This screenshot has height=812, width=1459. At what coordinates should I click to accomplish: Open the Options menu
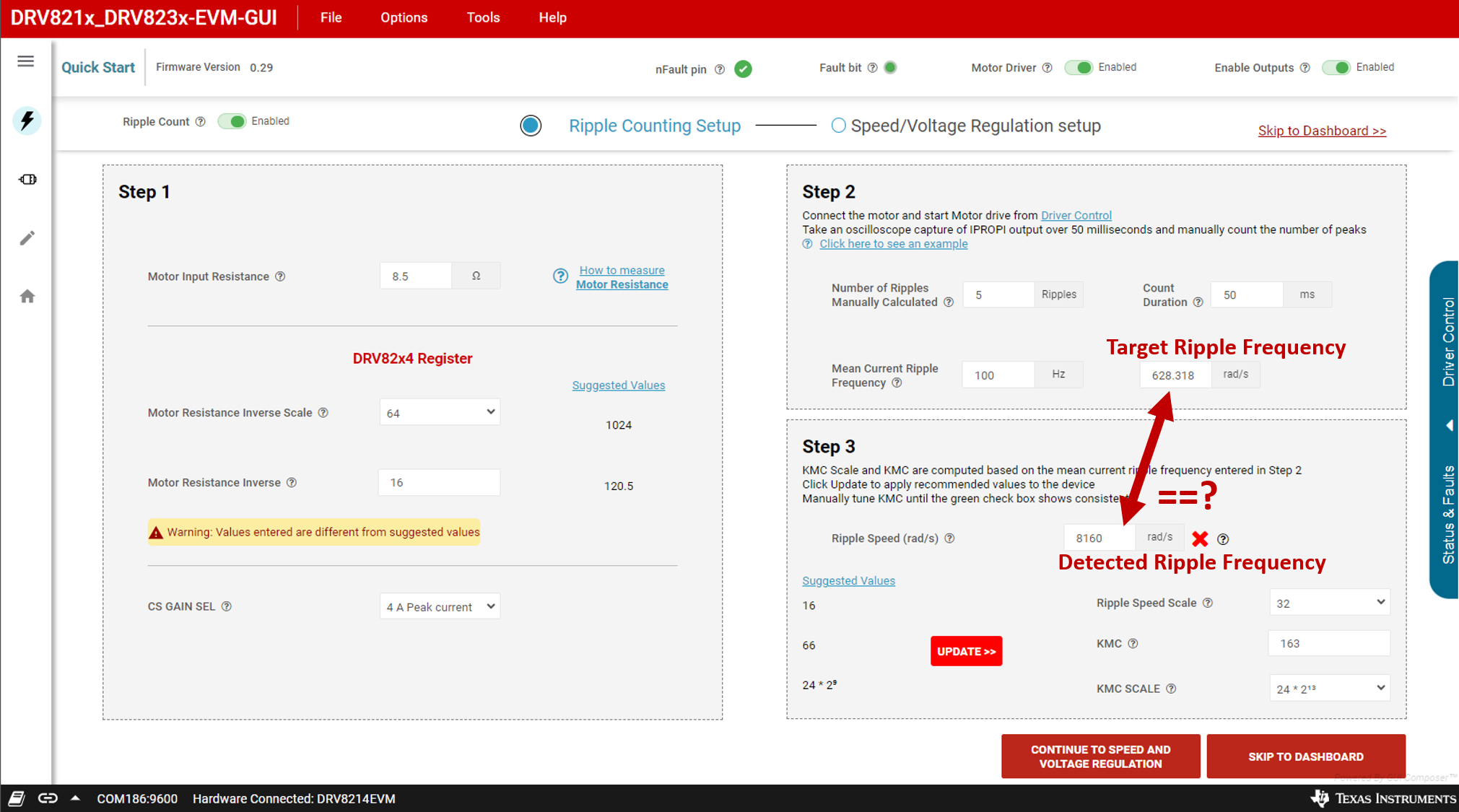[404, 17]
